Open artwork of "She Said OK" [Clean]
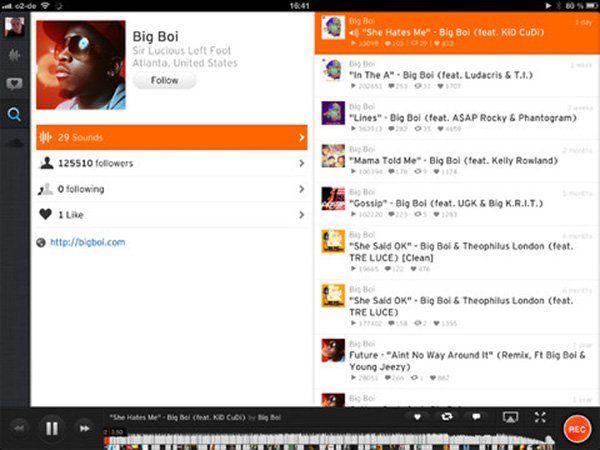Screen dimensions: 600x450 coord(333,241)
